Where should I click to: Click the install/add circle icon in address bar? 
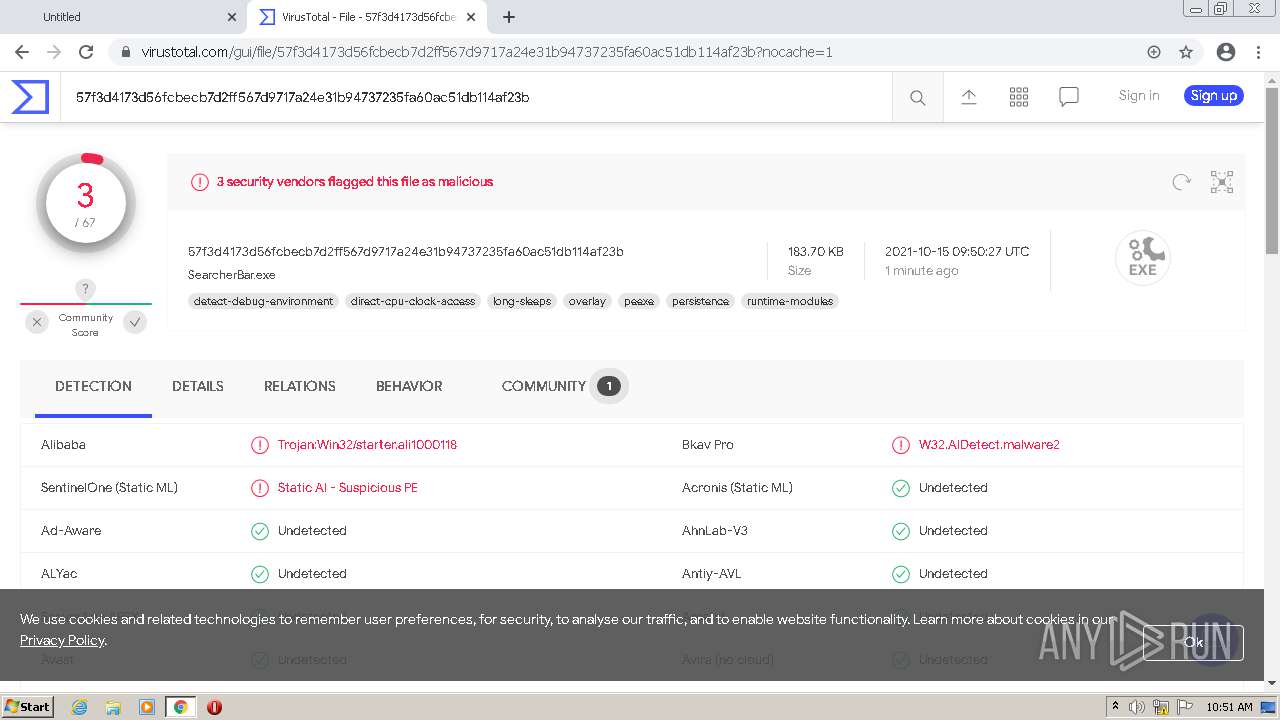click(x=1153, y=52)
